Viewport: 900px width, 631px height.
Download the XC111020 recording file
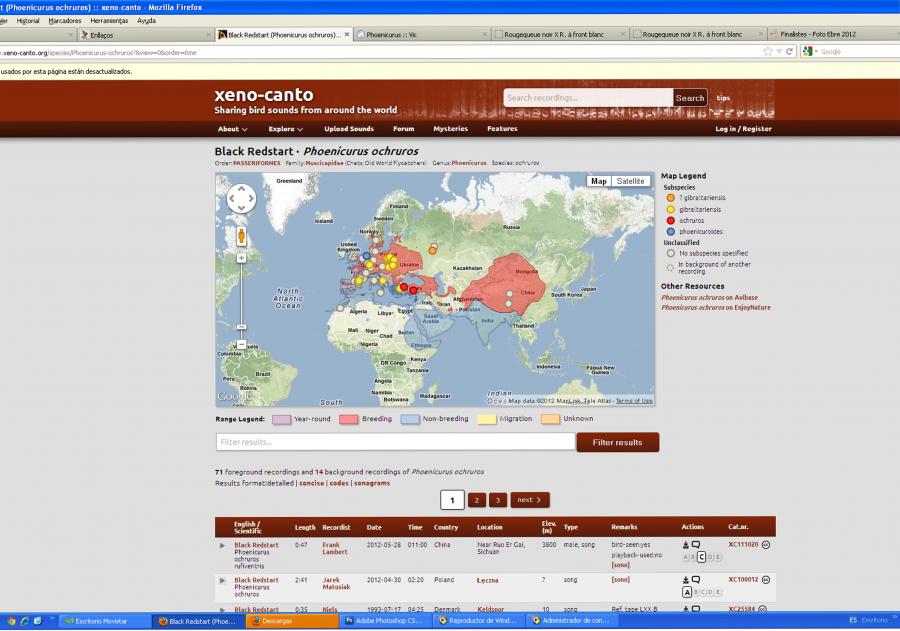pyautogui.click(x=685, y=545)
